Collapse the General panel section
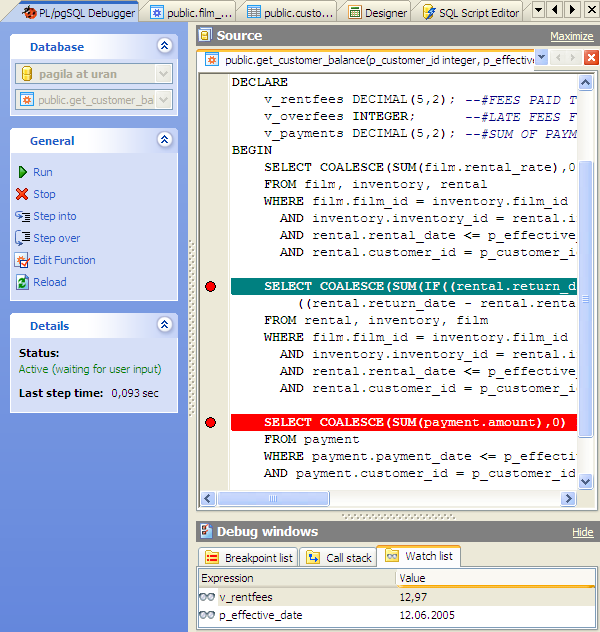 tap(165, 141)
